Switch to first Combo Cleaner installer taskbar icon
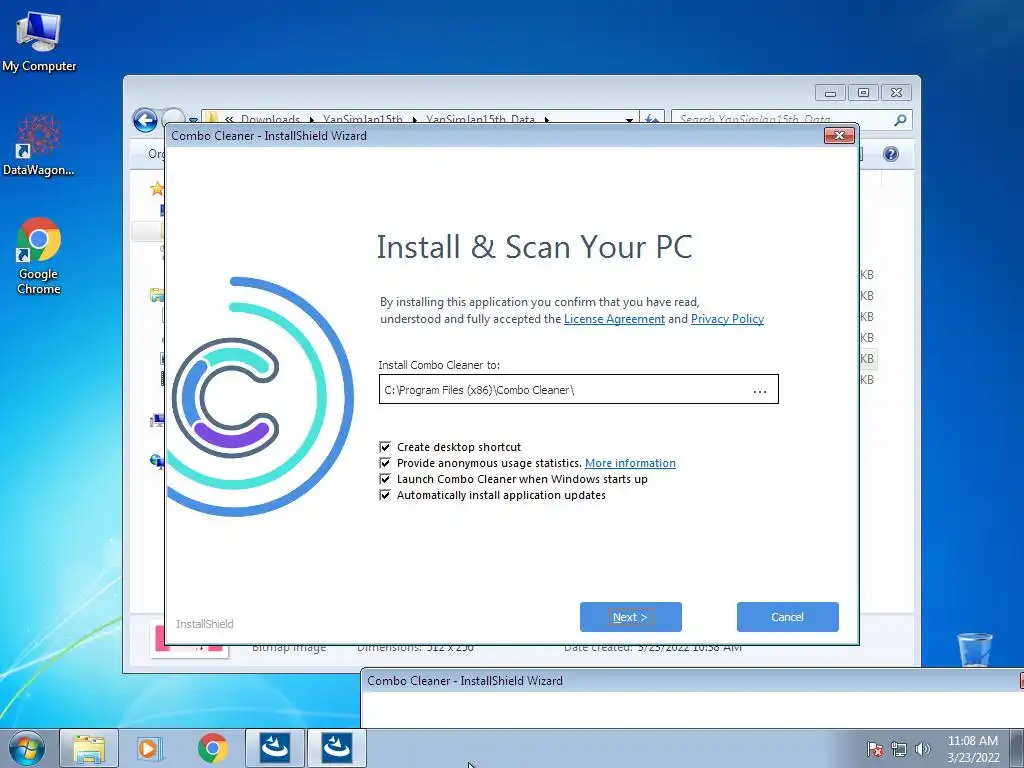The image size is (1024, 768). coord(274,748)
